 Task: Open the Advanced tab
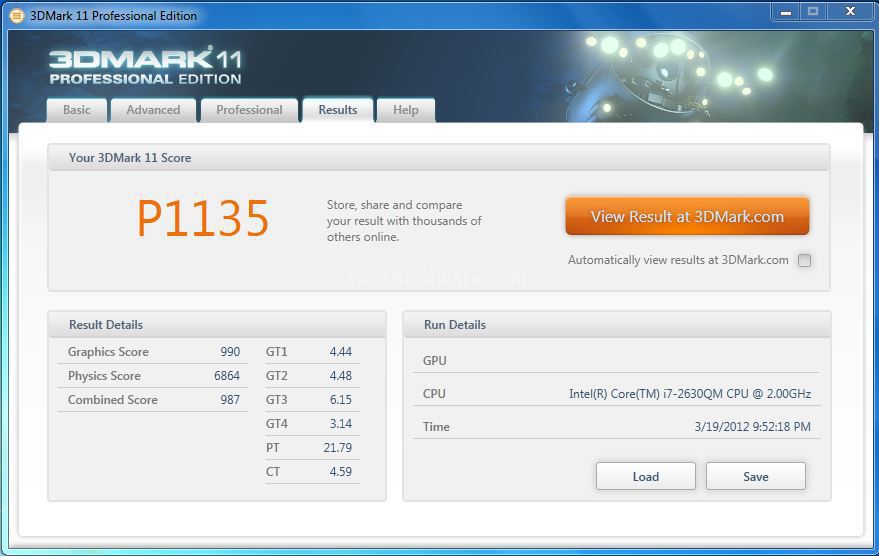[x=153, y=110]
